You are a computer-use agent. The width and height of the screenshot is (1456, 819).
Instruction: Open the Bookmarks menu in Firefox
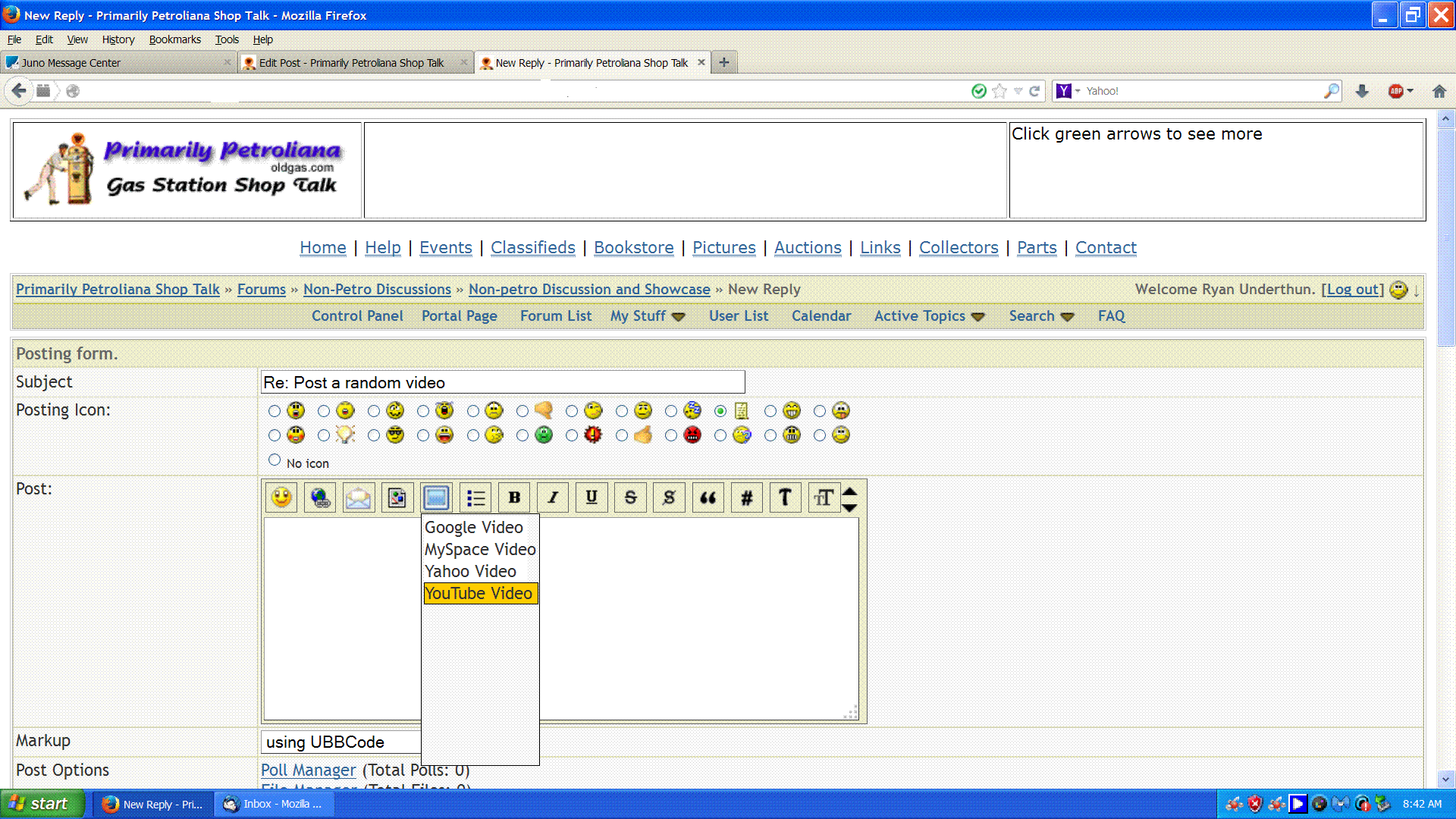coord(175,39)
